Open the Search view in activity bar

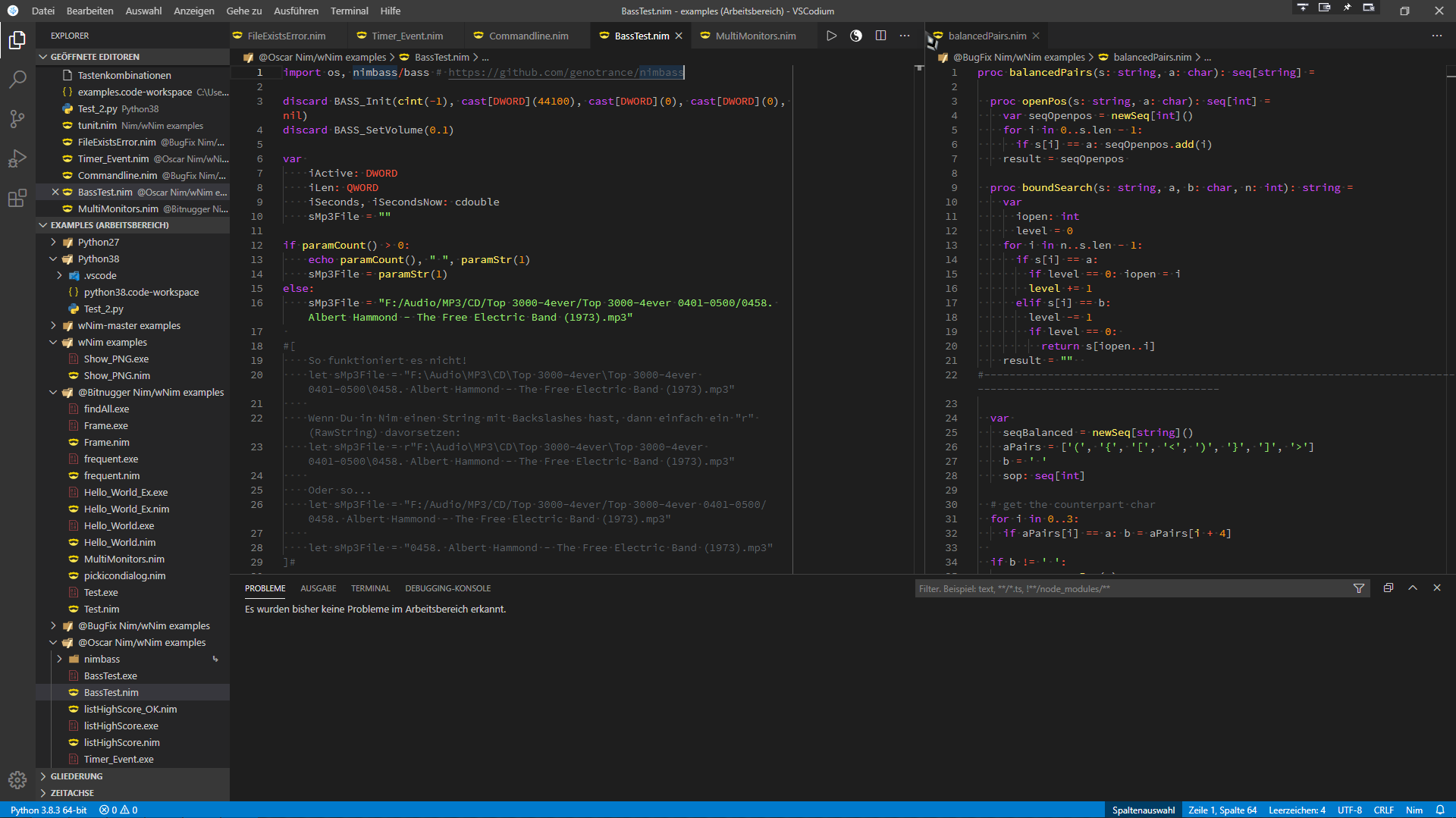17,79
